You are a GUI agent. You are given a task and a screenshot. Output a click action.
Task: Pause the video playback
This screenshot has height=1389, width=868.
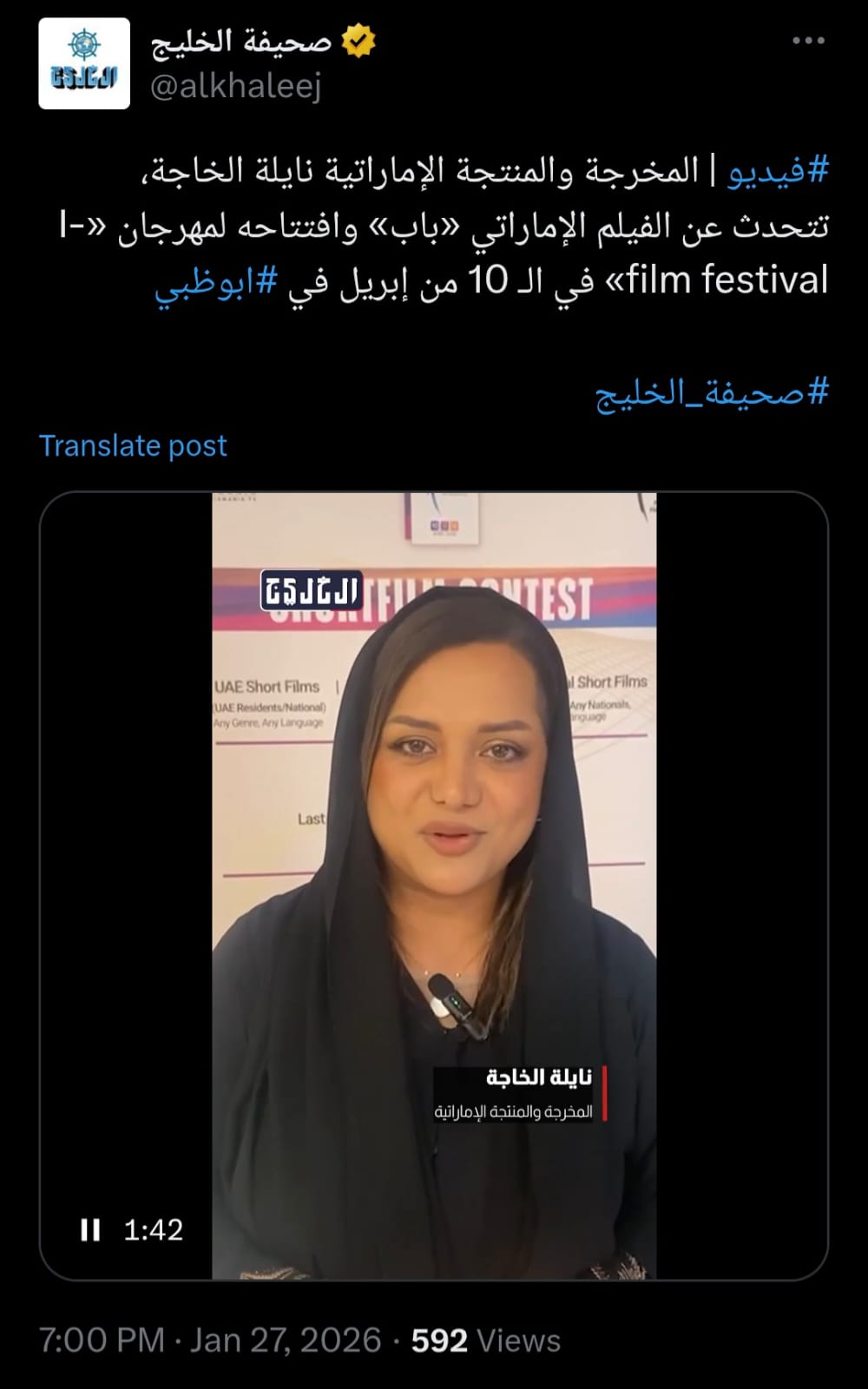90,1229
